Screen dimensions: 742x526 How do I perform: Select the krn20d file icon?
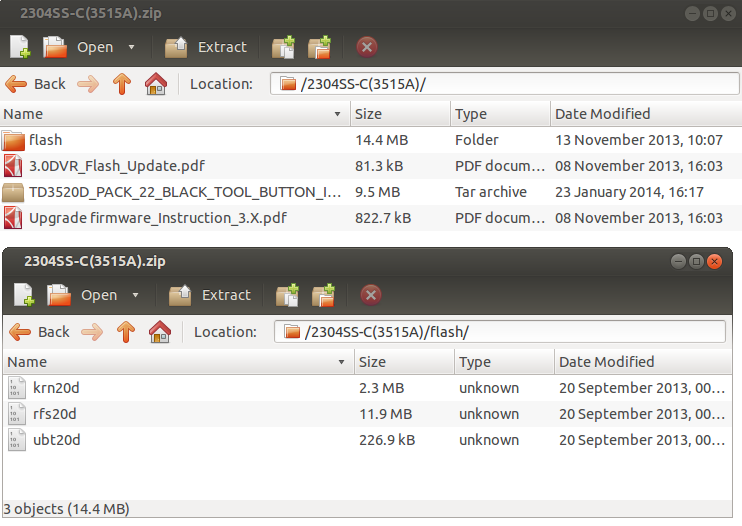click(x=16, y=388)
